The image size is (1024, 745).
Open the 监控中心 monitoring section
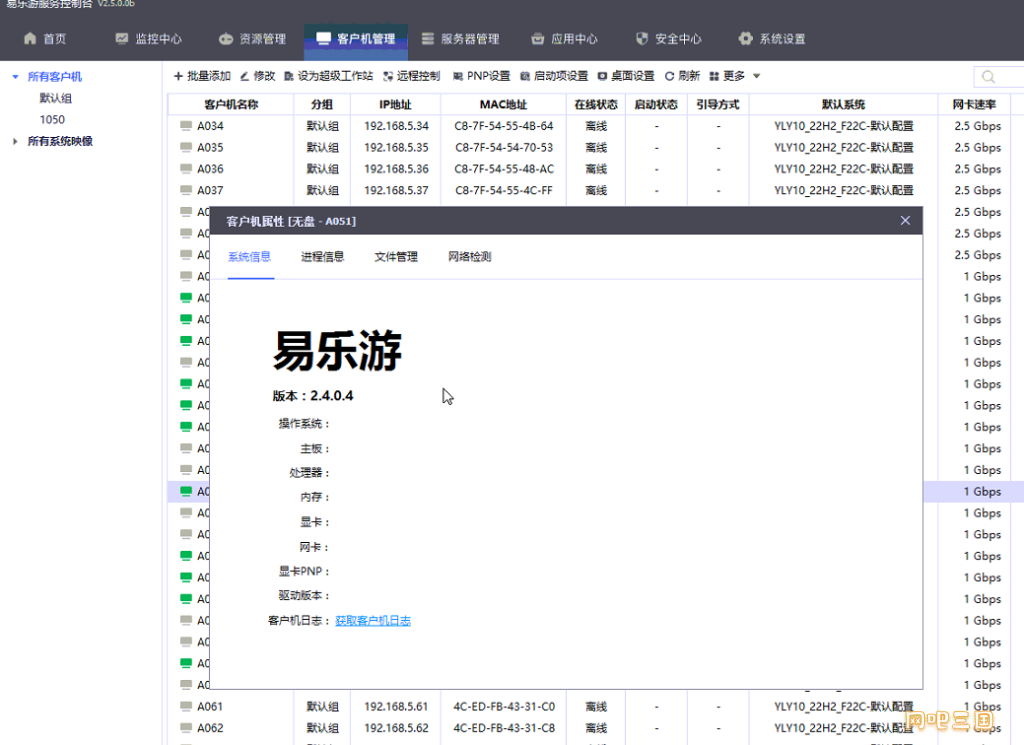click(x=148, y=39)
